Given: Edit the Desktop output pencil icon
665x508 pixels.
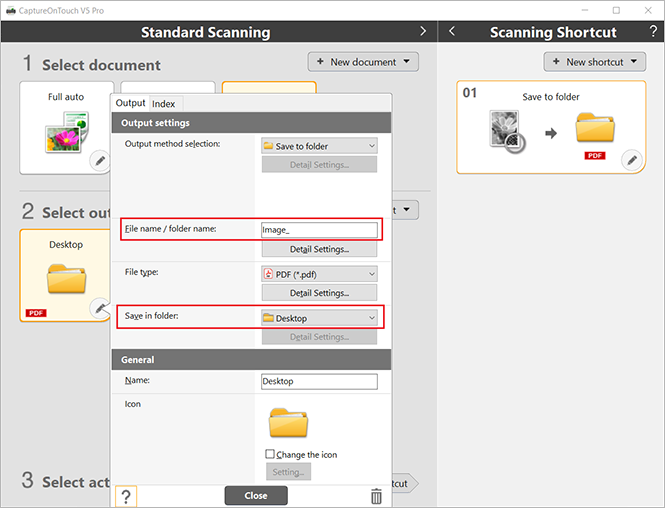Looking at the screenshot, I should point(100,308).
